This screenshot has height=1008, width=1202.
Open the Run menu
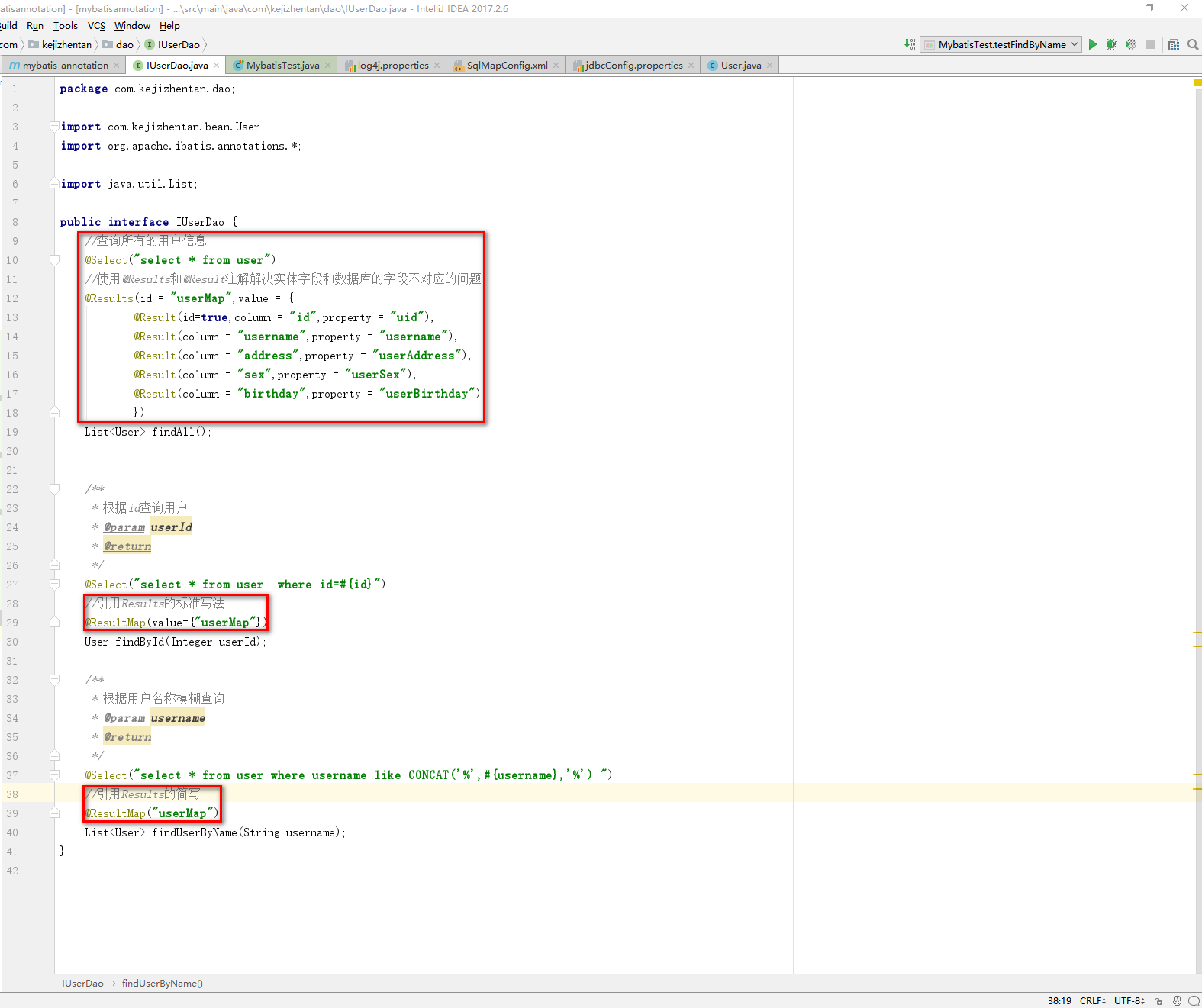click(35, 26)
